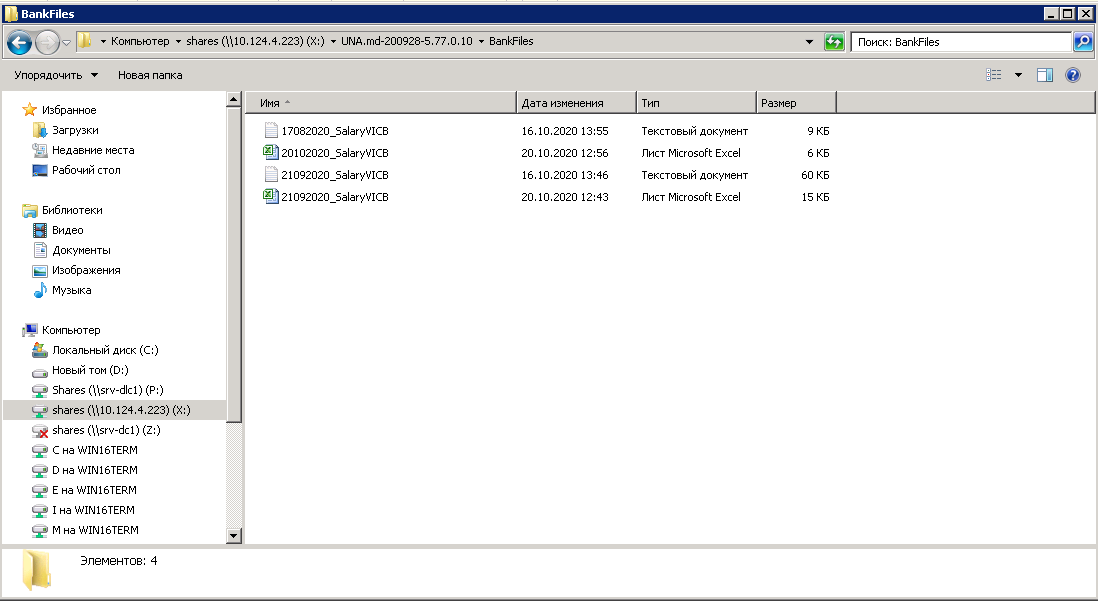Image resolution: width=1098 pixels, height=602 pixels.
Task: Expand dropdown arrow after Компьютер breadcrumb
Action: [179, 41]
